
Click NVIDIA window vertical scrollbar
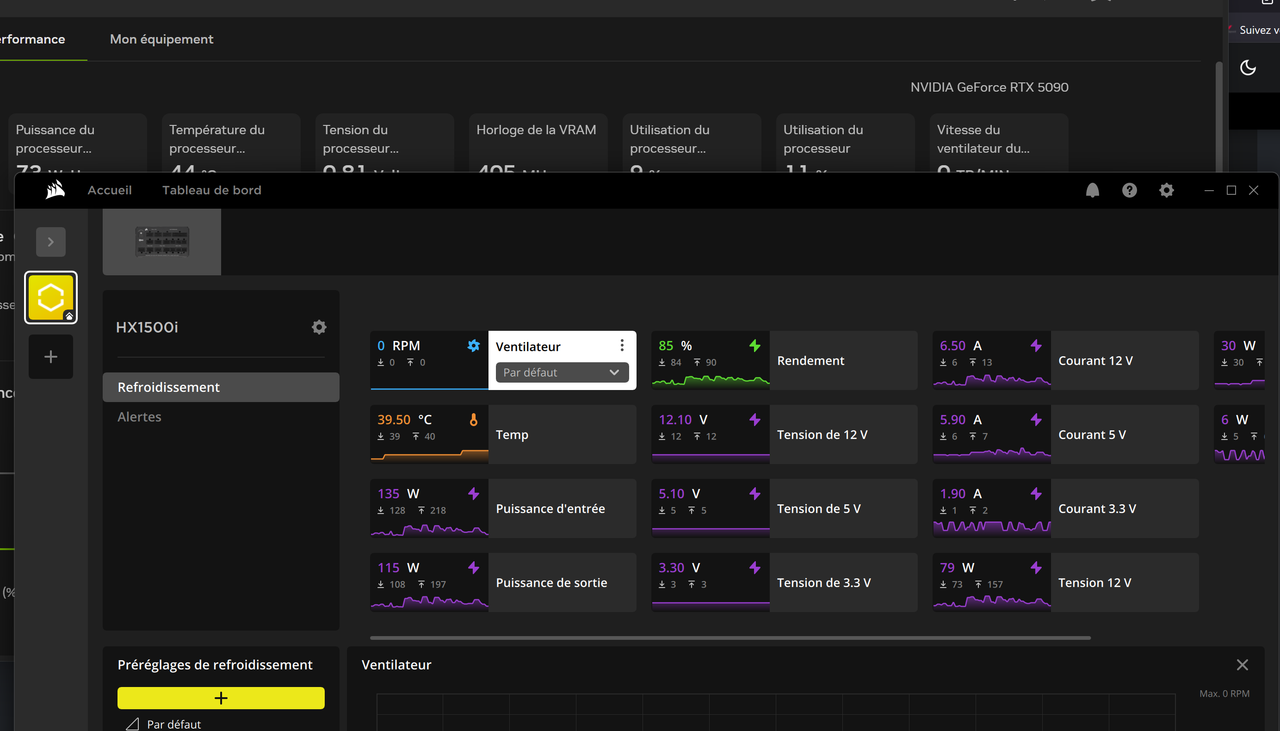(1218, 115)
